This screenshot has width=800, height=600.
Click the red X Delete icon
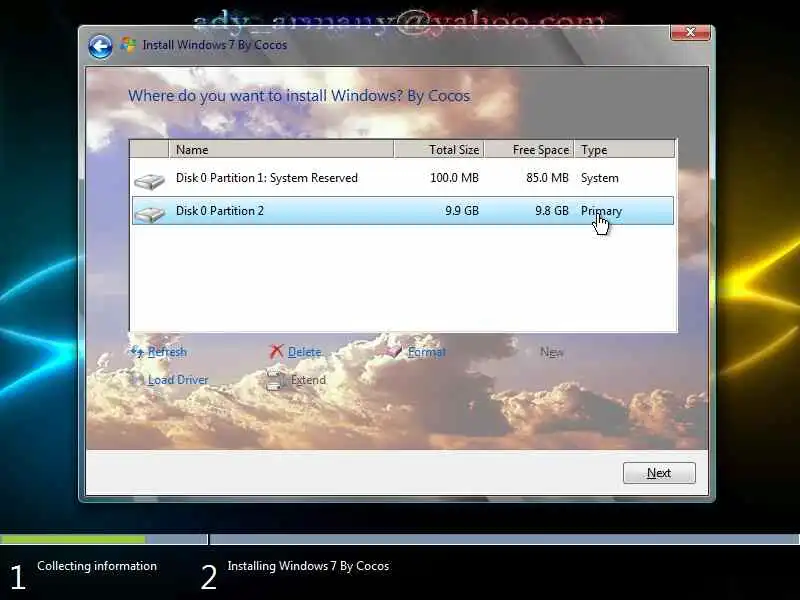click(277, 351)
